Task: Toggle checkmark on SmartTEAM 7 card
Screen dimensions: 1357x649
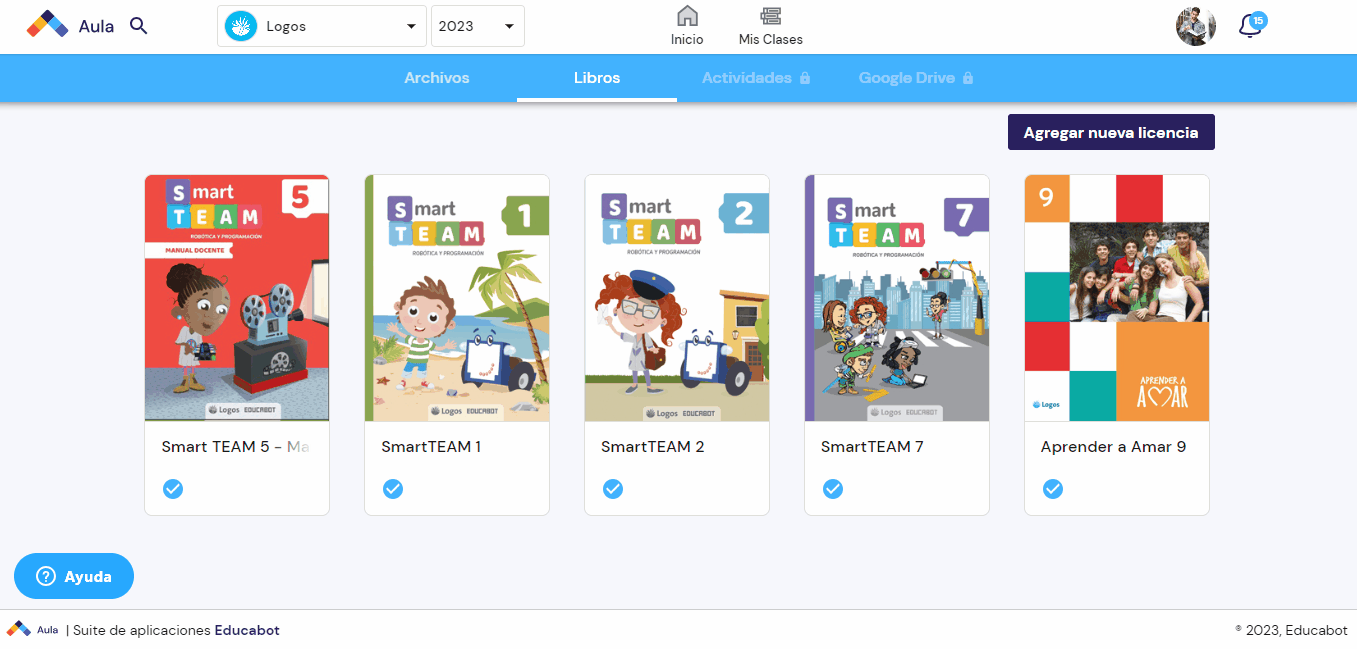Action: coord(833,489)
